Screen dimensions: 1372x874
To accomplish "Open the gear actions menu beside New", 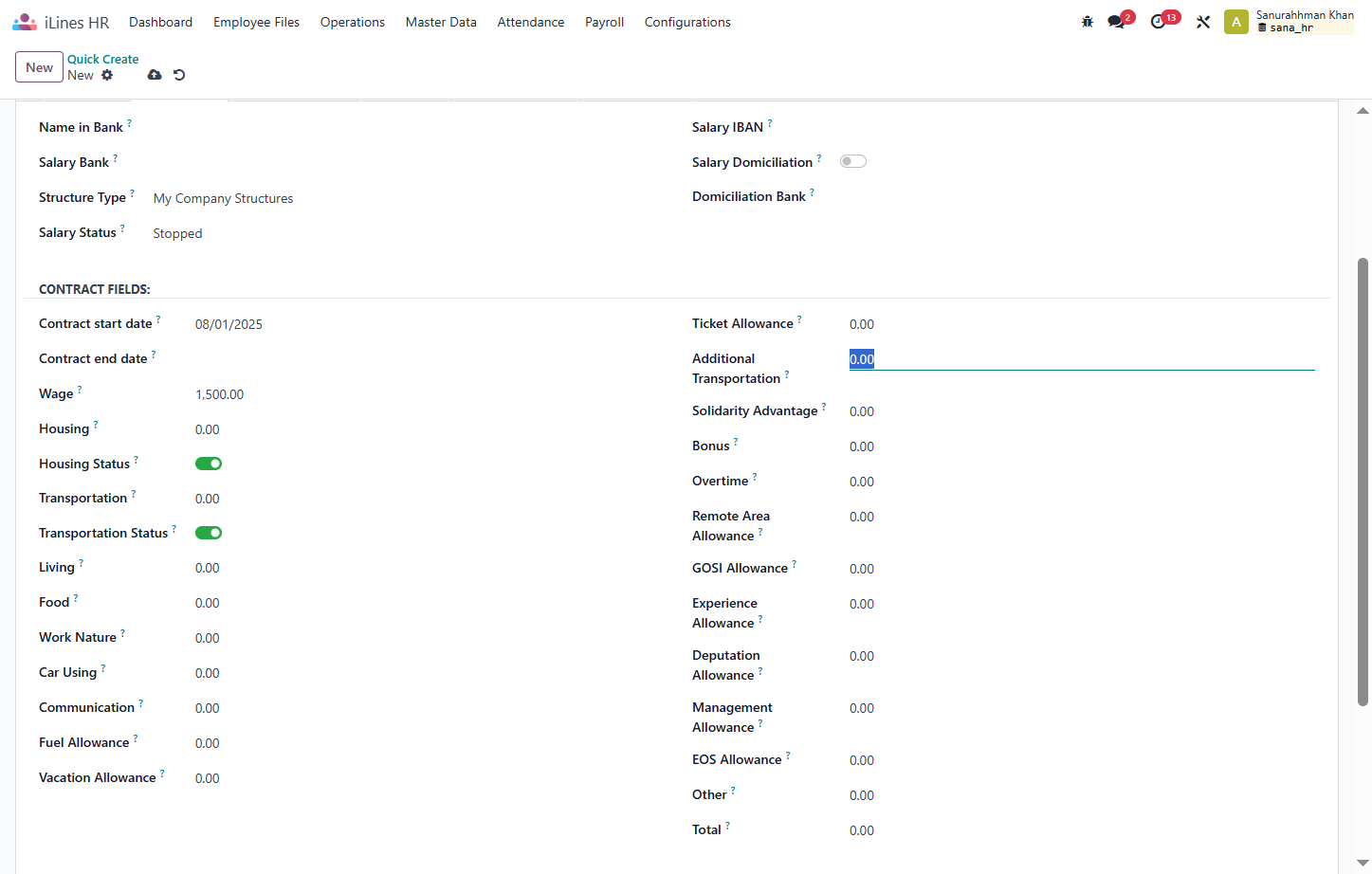I will [x=107, y=75].
